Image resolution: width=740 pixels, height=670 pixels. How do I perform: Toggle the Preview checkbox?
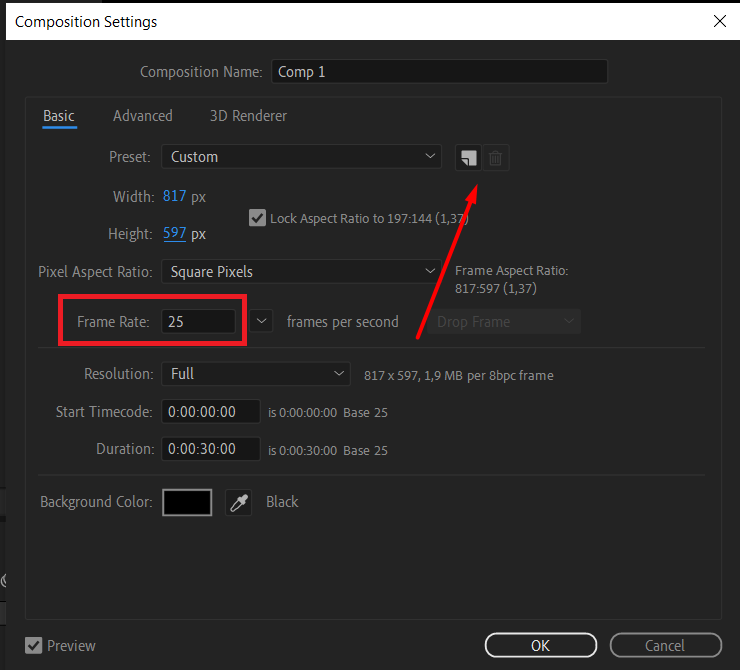[x=34, y=645]
